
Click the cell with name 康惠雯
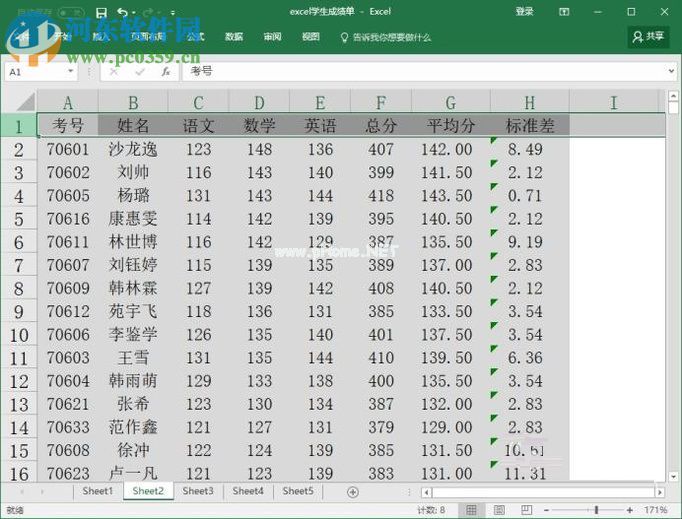tap(133, 218)
